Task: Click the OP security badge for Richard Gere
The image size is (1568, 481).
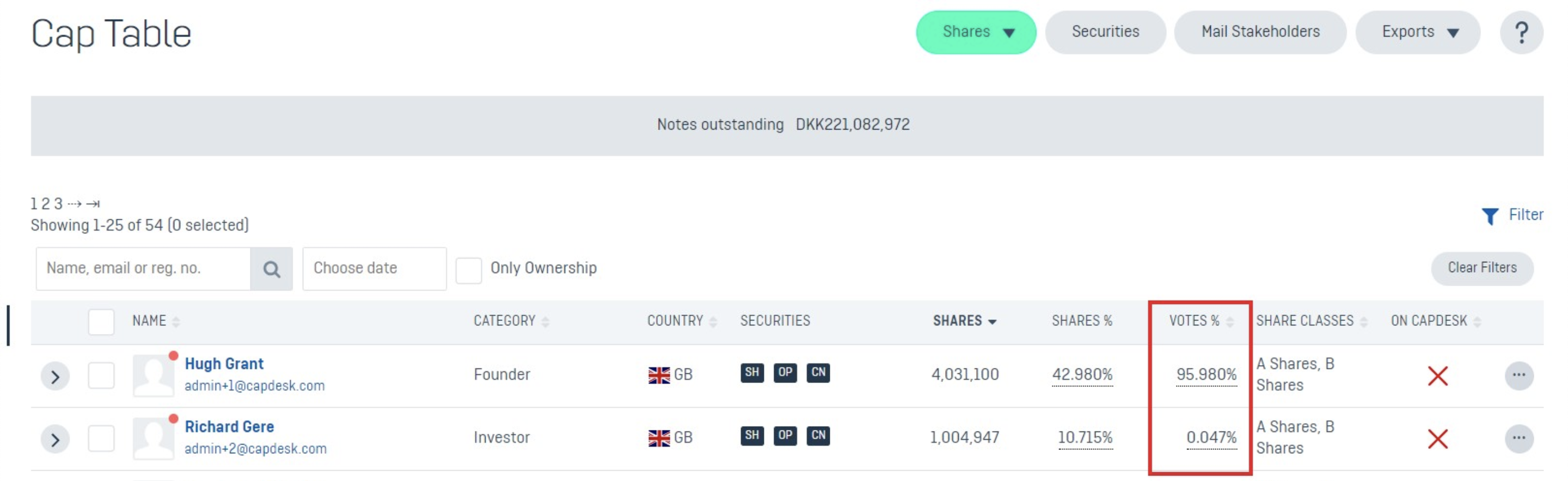Action: click(x=785, y=435)
